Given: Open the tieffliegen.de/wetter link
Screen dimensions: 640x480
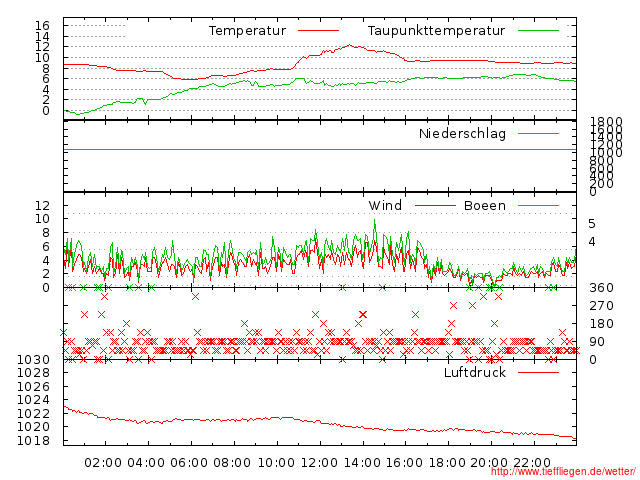Looking at the screenshot, I should (563, 472).
